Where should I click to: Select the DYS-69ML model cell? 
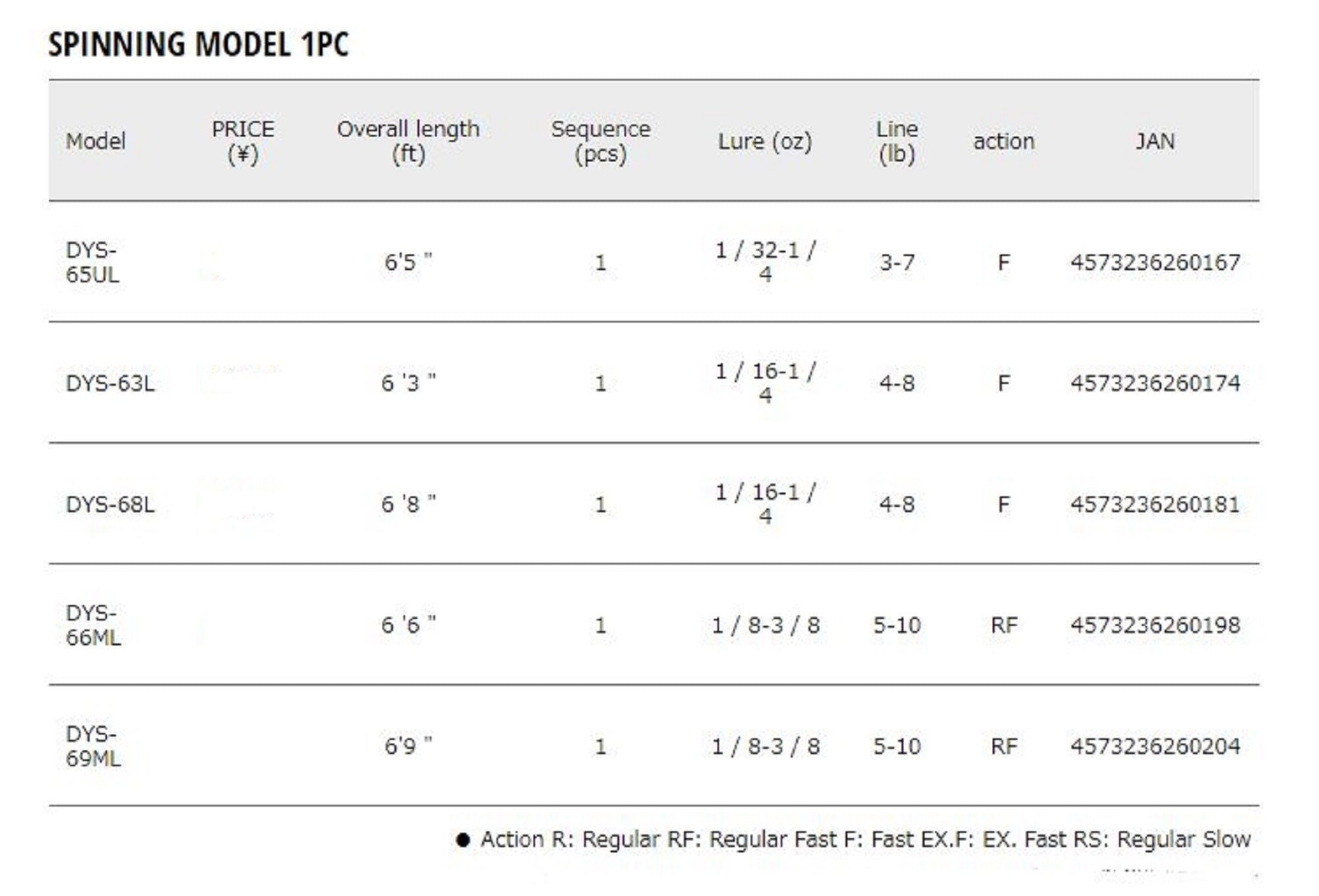(93, 746)
